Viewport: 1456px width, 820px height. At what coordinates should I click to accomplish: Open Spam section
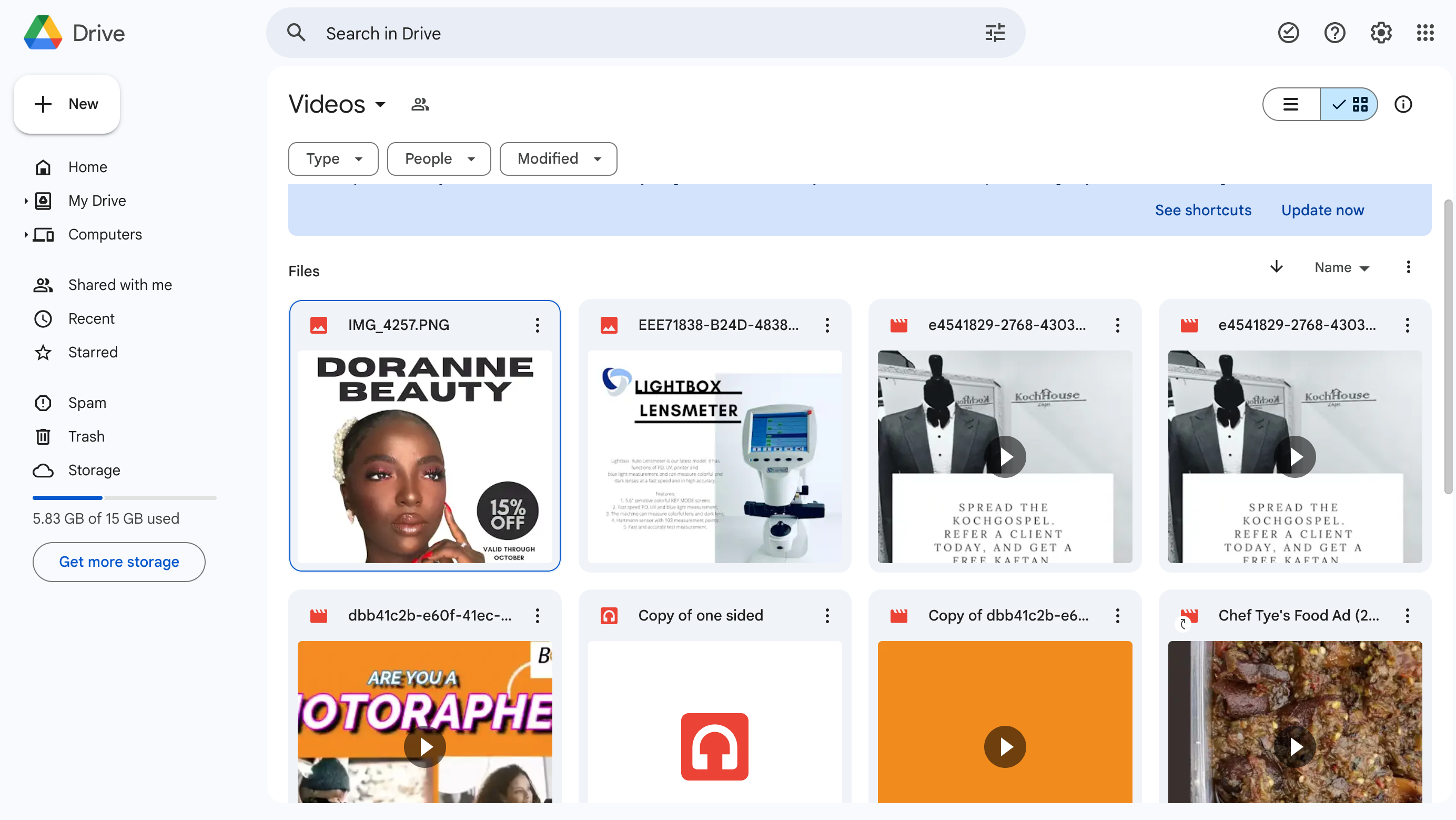[87, 403]
